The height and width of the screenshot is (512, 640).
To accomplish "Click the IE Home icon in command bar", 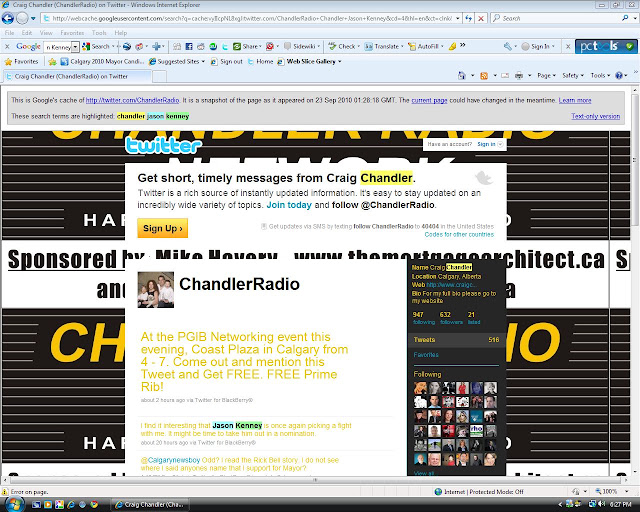I will [462, 76].
